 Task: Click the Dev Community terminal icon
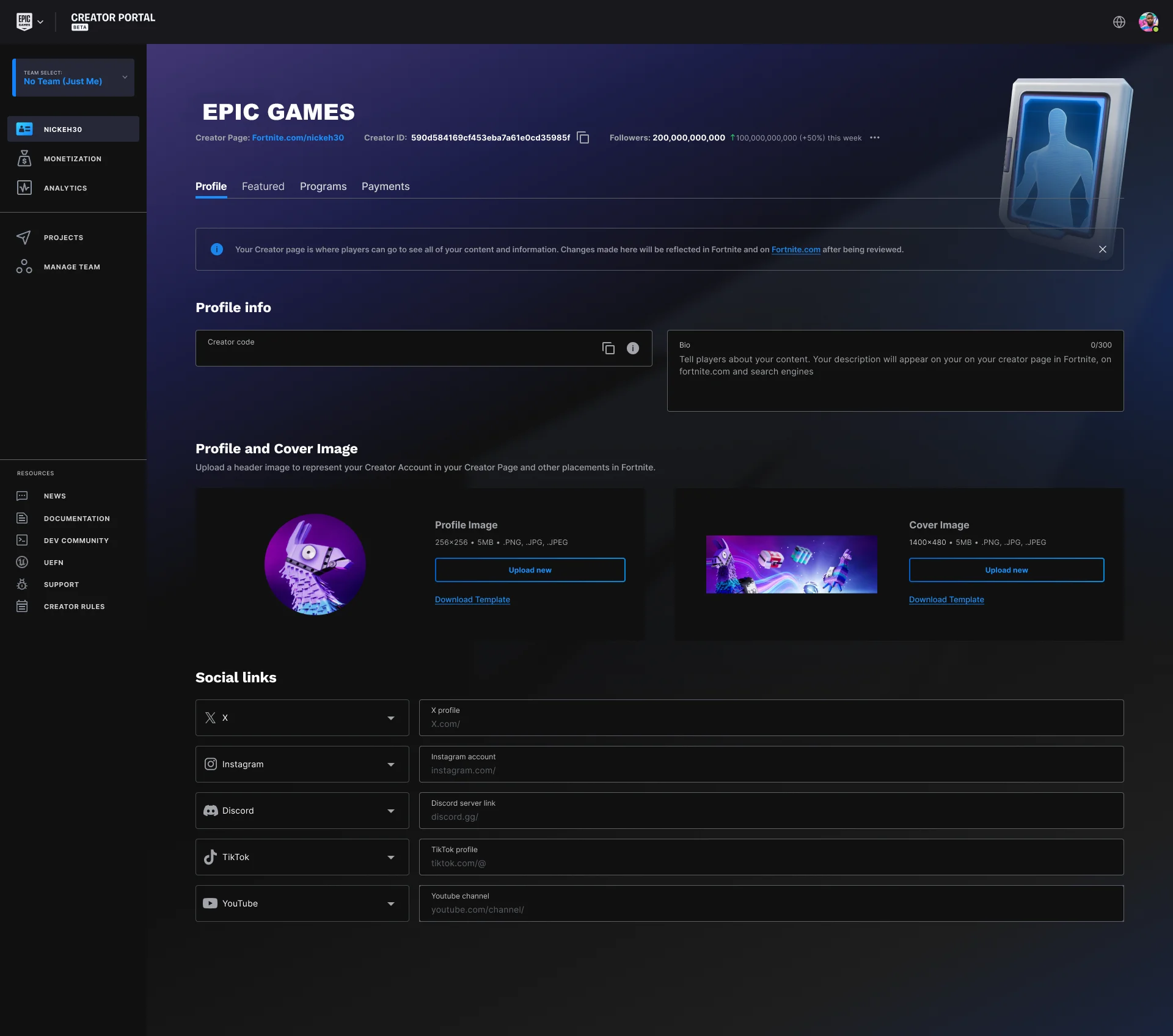pos(22,540)
